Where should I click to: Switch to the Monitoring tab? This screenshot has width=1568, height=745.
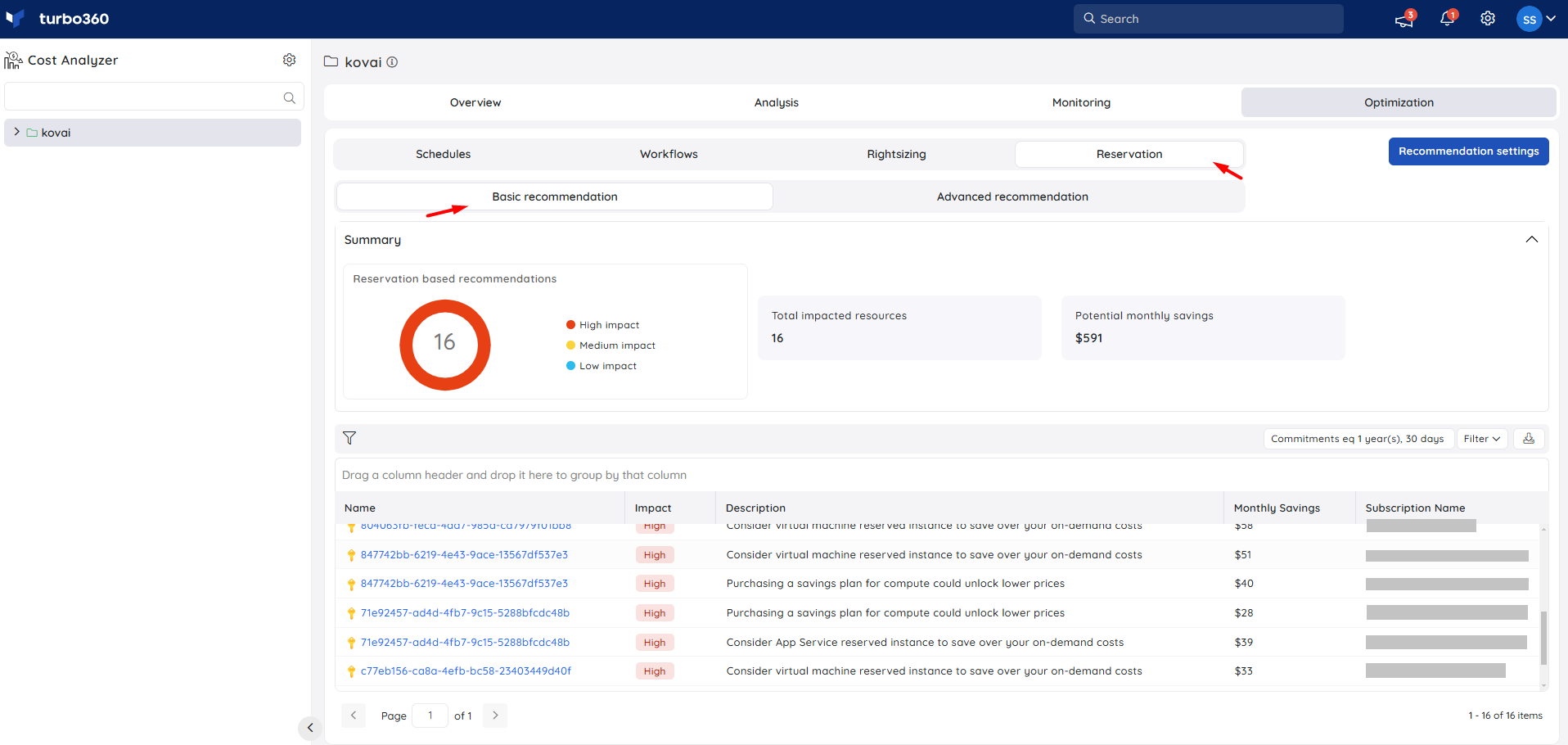(1081, 102)
